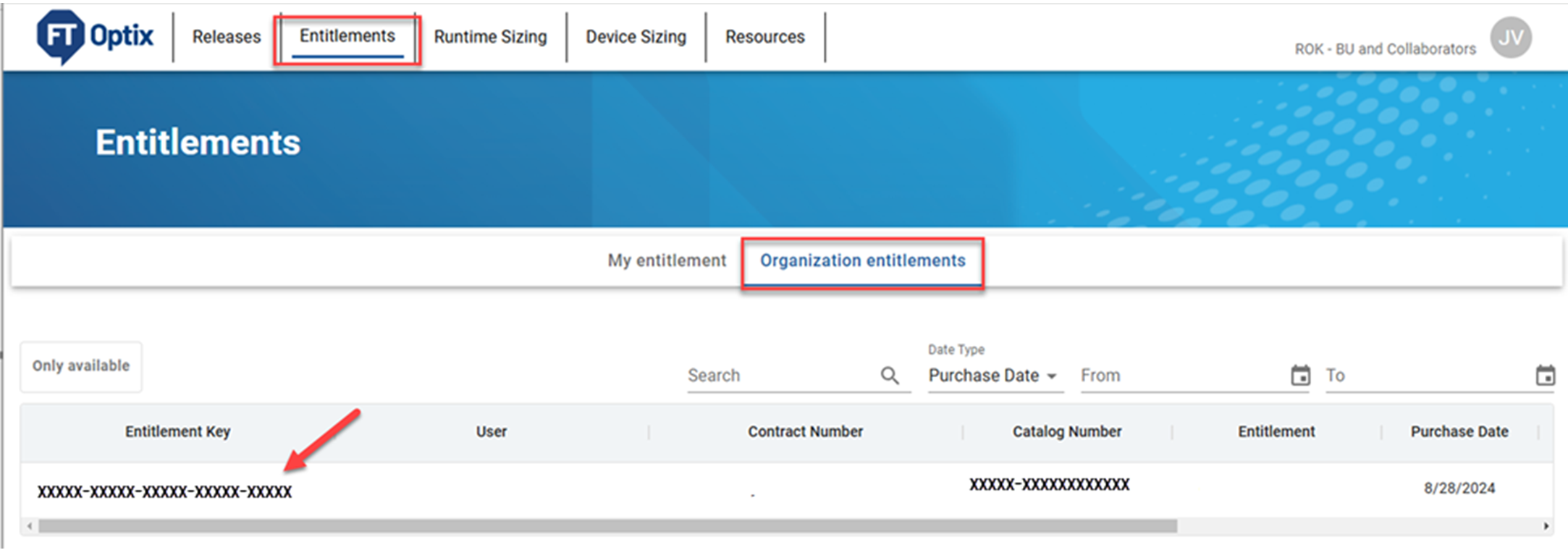Click the scrollbar right arrow
1568x550 pixels.
(1546, 526)
